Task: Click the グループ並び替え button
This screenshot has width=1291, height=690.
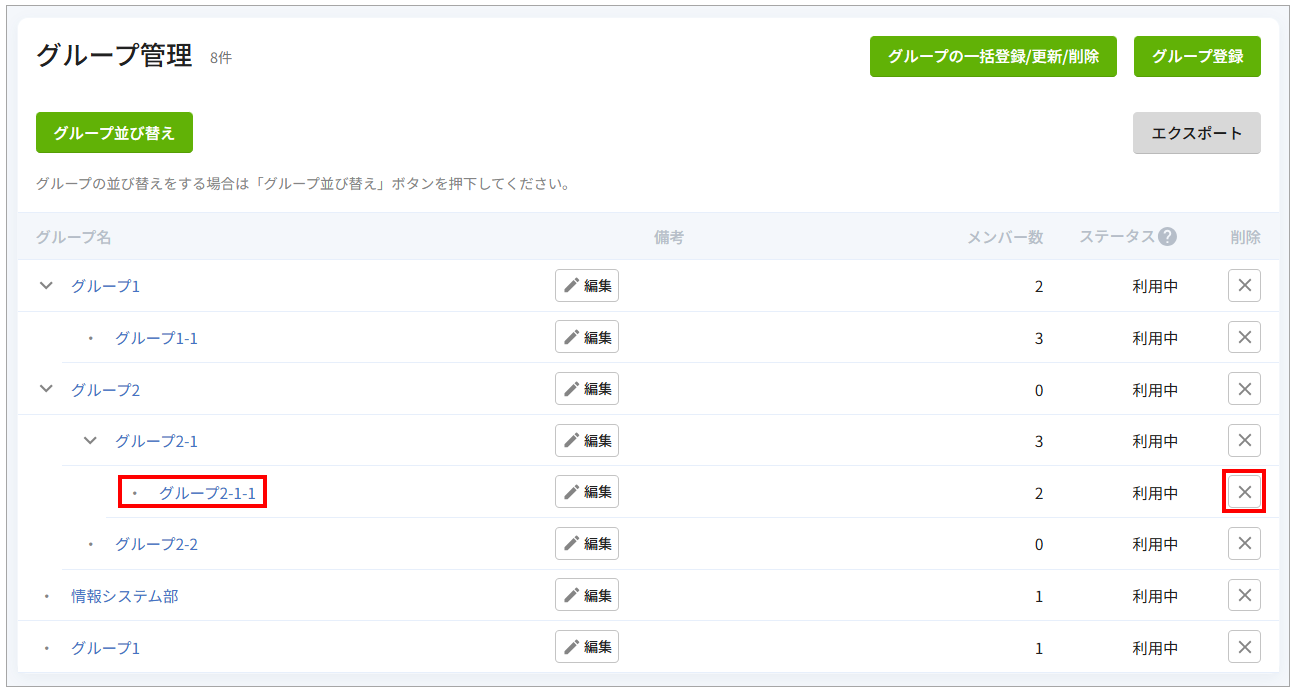Action: coord(114,133)
